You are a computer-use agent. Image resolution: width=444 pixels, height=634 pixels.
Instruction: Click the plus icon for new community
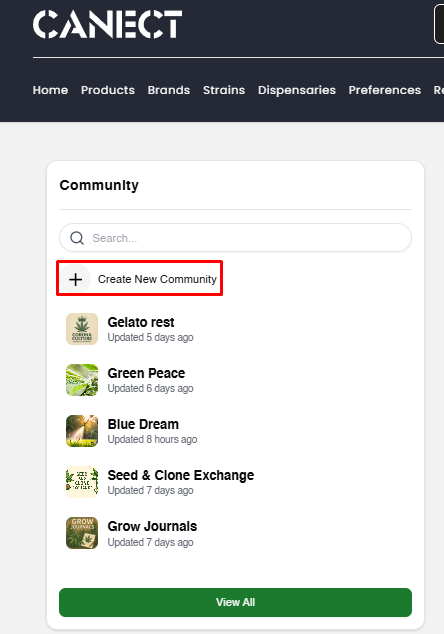tap(76, 279)
